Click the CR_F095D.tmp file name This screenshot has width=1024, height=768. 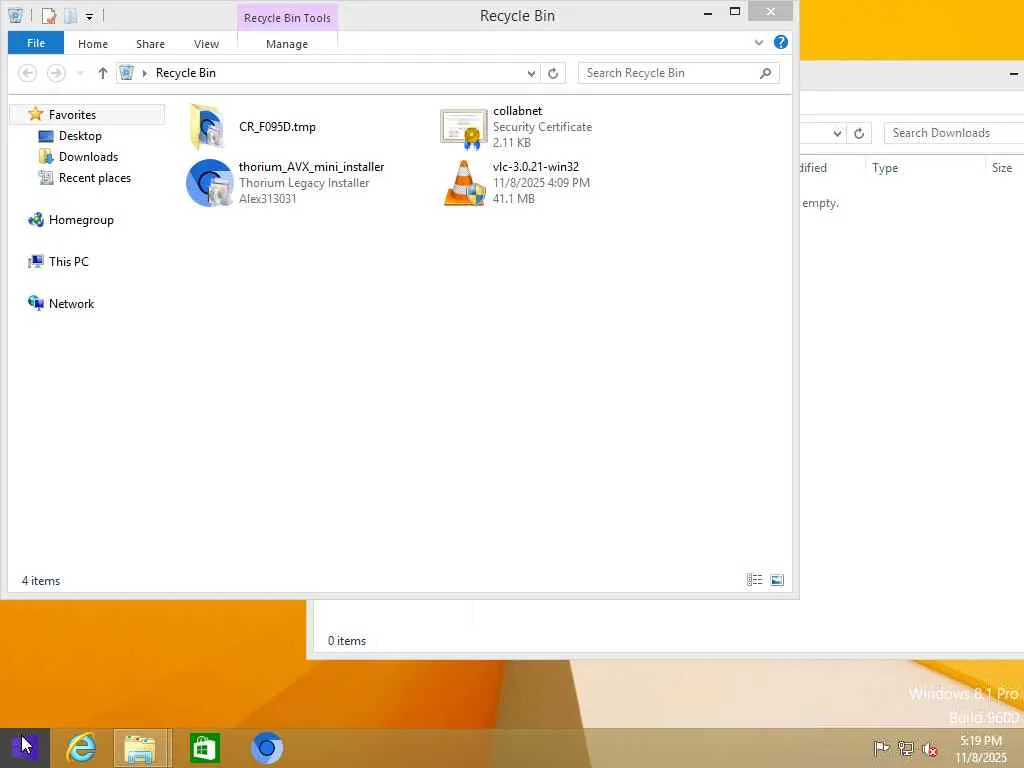coord(278,127)
